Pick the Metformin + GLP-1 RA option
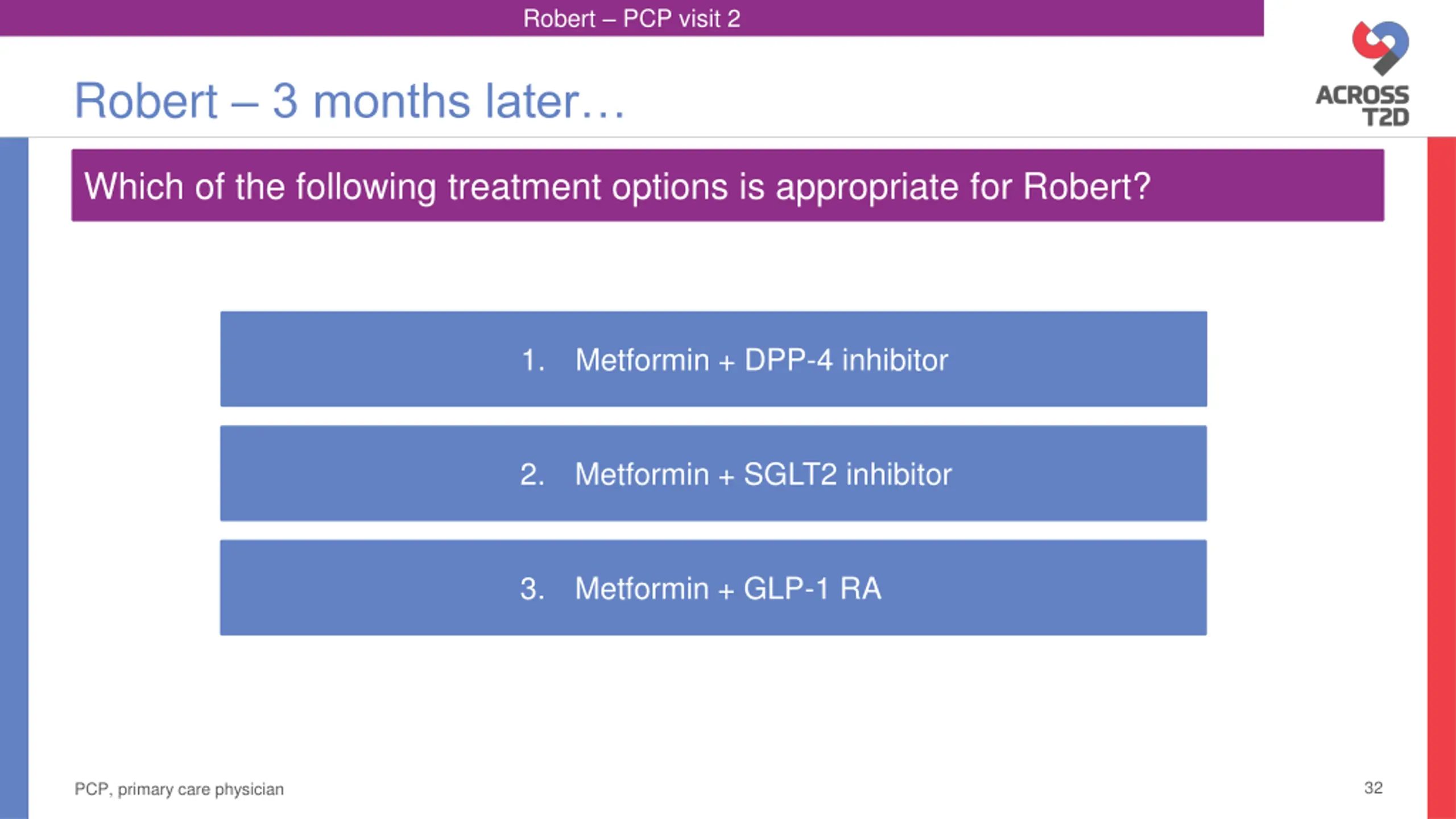The image size is (1456, 819). 713,588
